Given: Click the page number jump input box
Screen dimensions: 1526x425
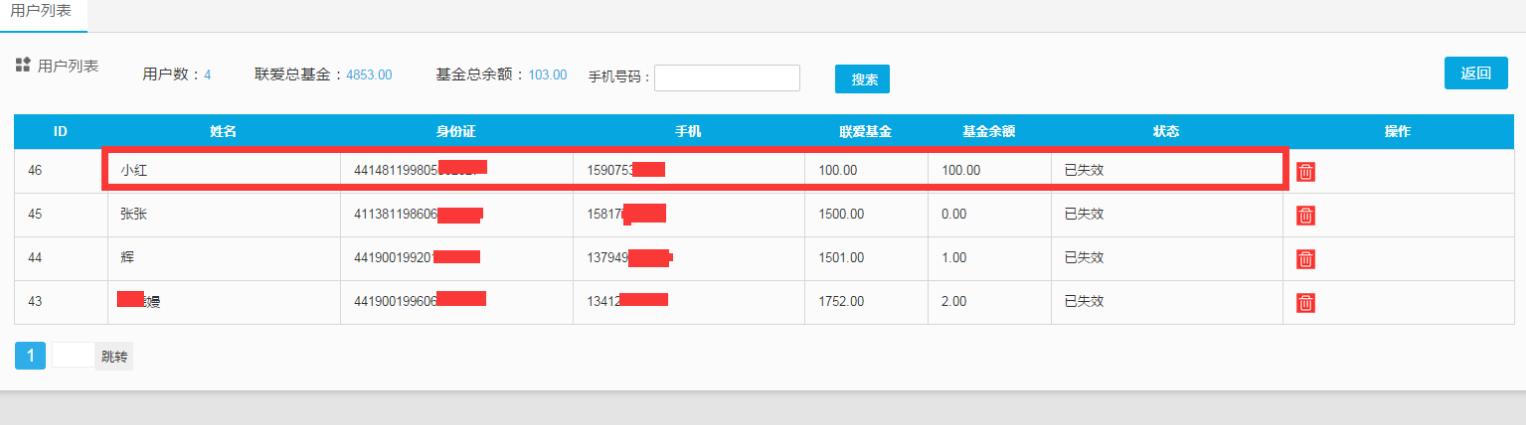Looking at the screenshot, I should tap(73, 356).
